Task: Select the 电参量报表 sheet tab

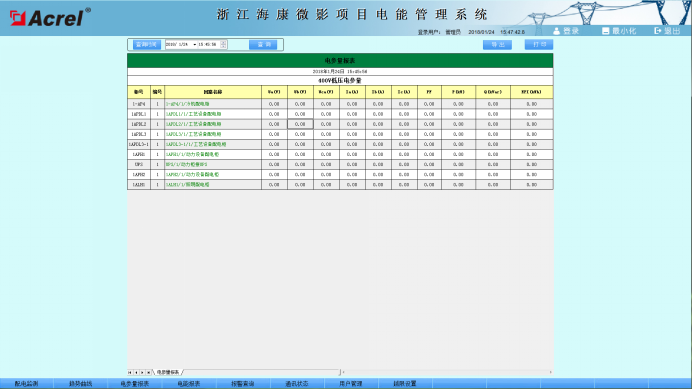Action: 168,373
